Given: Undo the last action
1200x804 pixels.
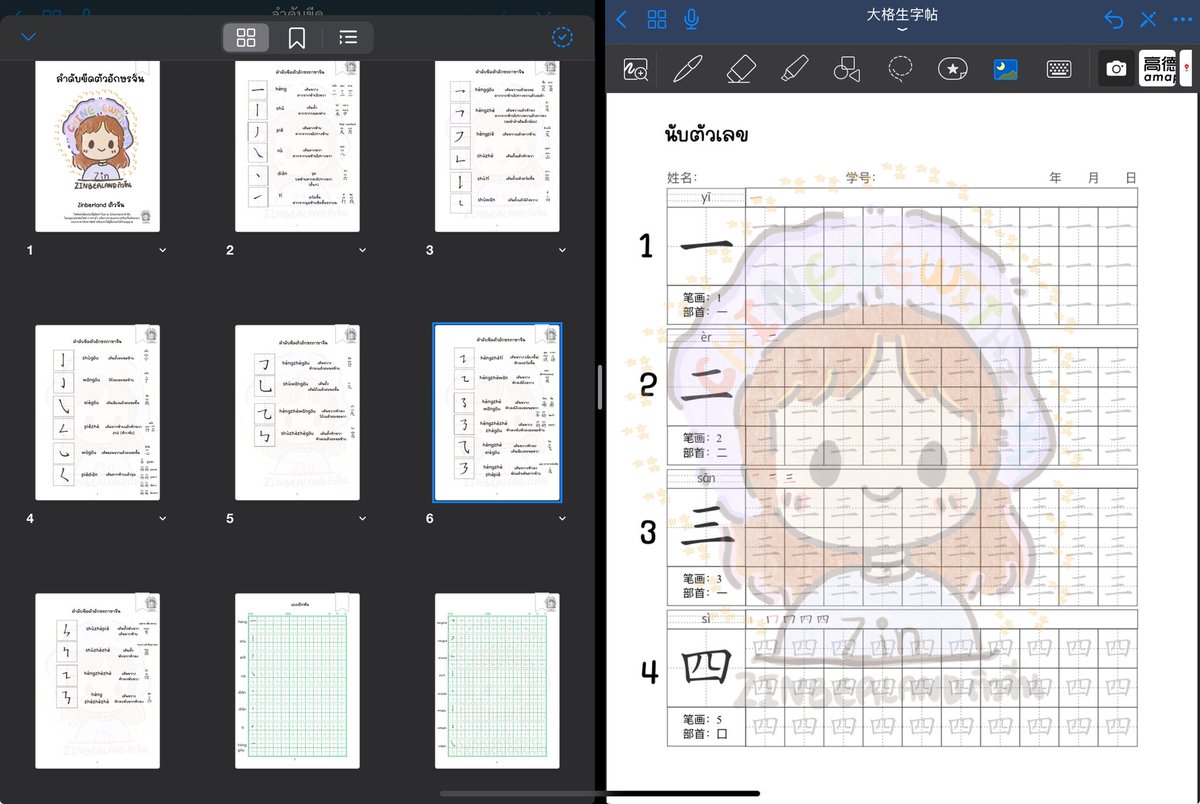Looking at the screenshot, I should [1114, 19].
